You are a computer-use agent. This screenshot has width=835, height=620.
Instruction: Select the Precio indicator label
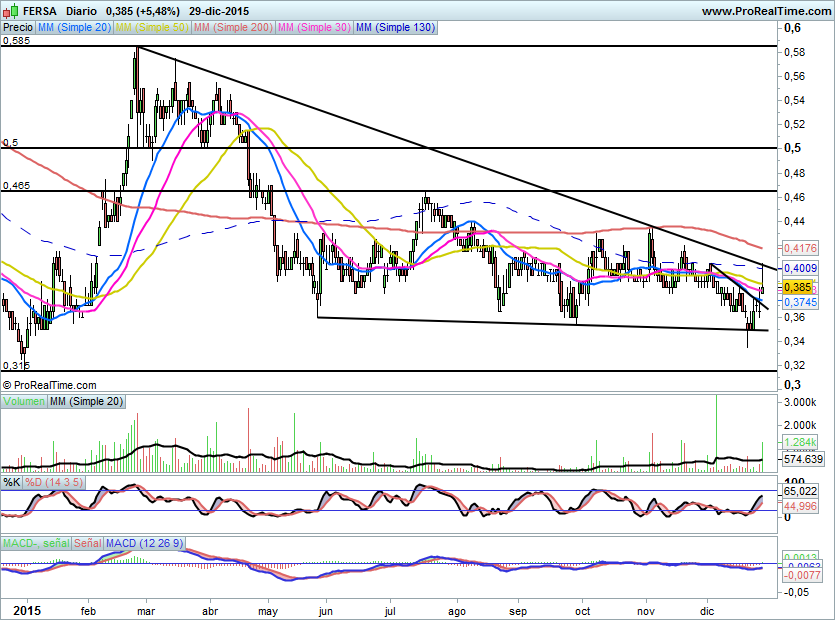click(x=16, y=28)
